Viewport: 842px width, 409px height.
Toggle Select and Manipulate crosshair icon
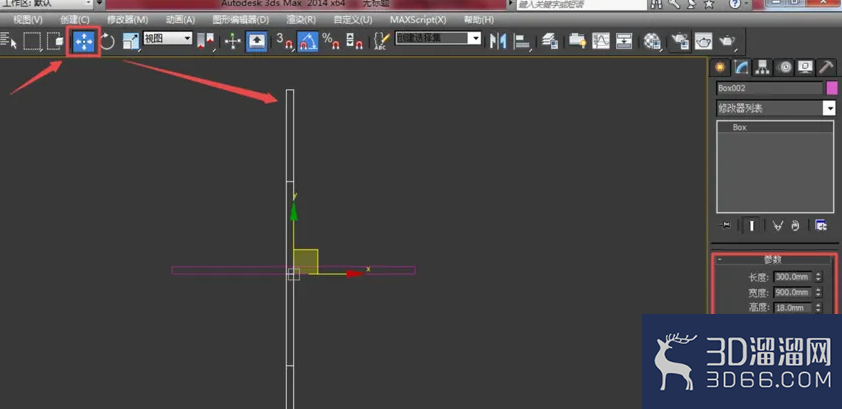233,41
